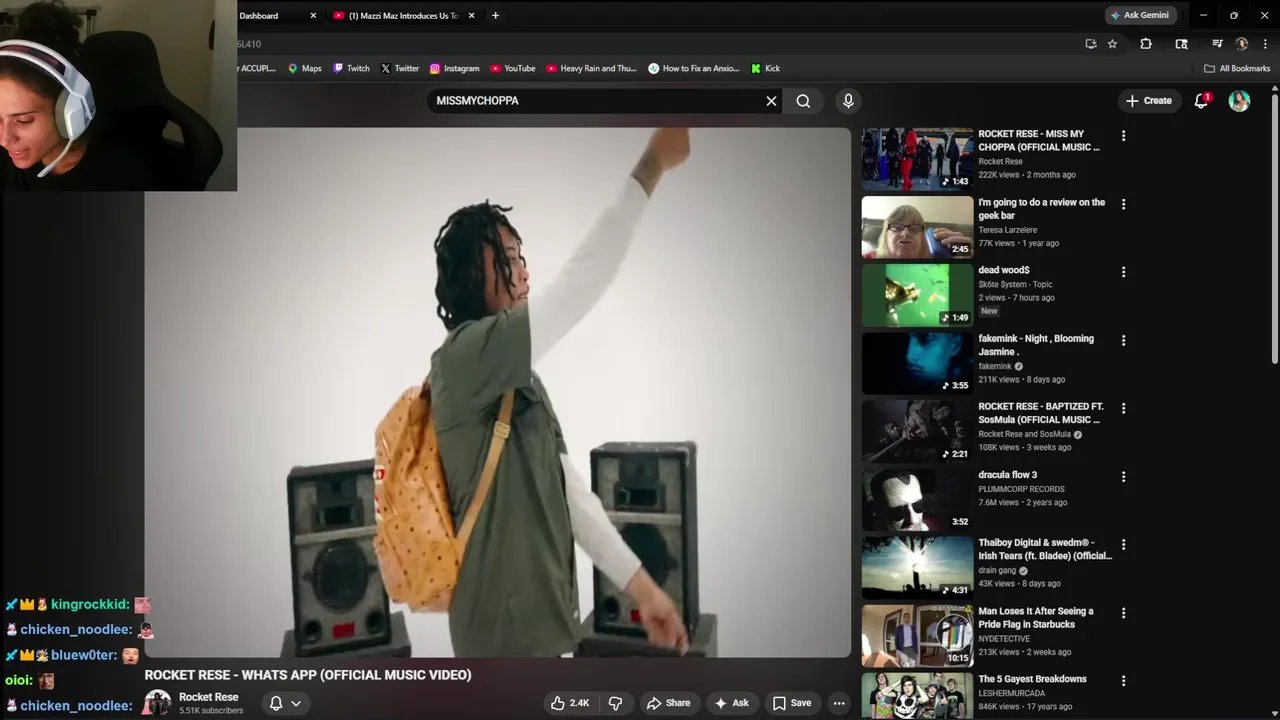The height and width of the screenshot is (720, 1280).
Task: Click the Ask Gemini button
Action: (x=1139, y=15)
